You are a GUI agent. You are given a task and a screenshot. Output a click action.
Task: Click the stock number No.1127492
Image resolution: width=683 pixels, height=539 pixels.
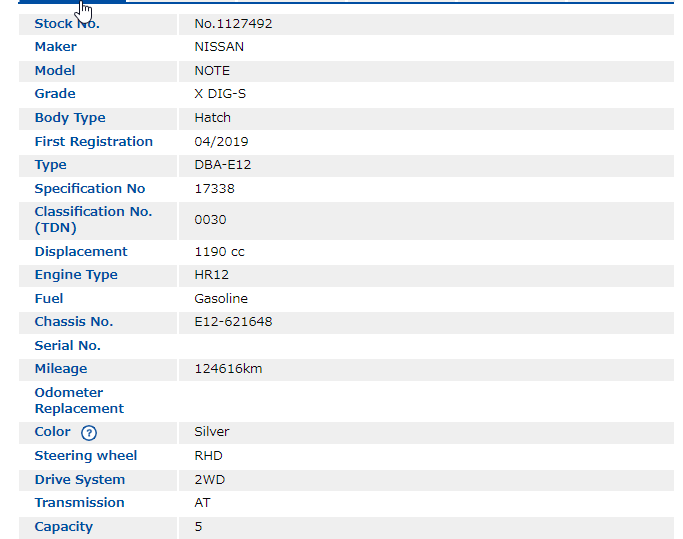pyautogui.click(x=233, y=23)
